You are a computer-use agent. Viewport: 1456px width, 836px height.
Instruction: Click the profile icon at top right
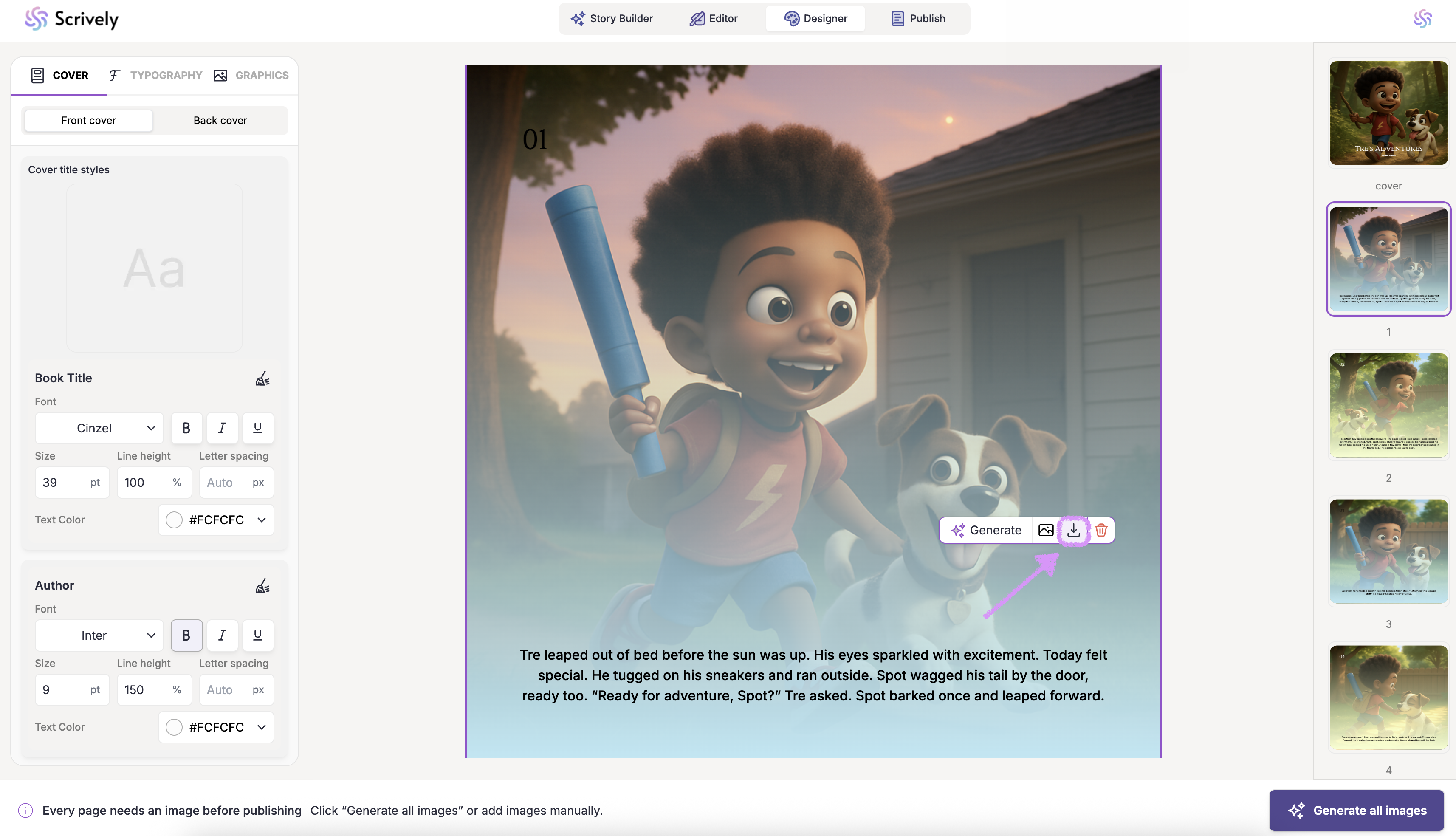click(1422, 19)
